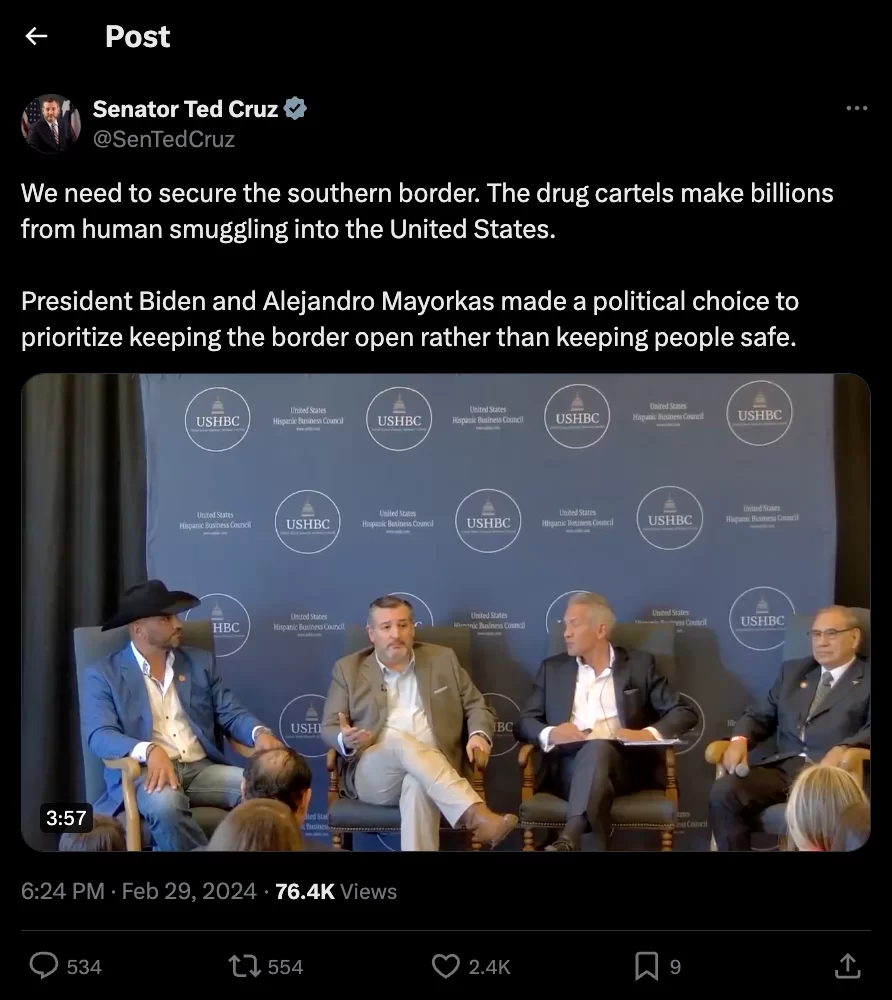Screen dimensions: 892x1000
Task: Play the USHBC panel video
Action: (x=446, y=612)
